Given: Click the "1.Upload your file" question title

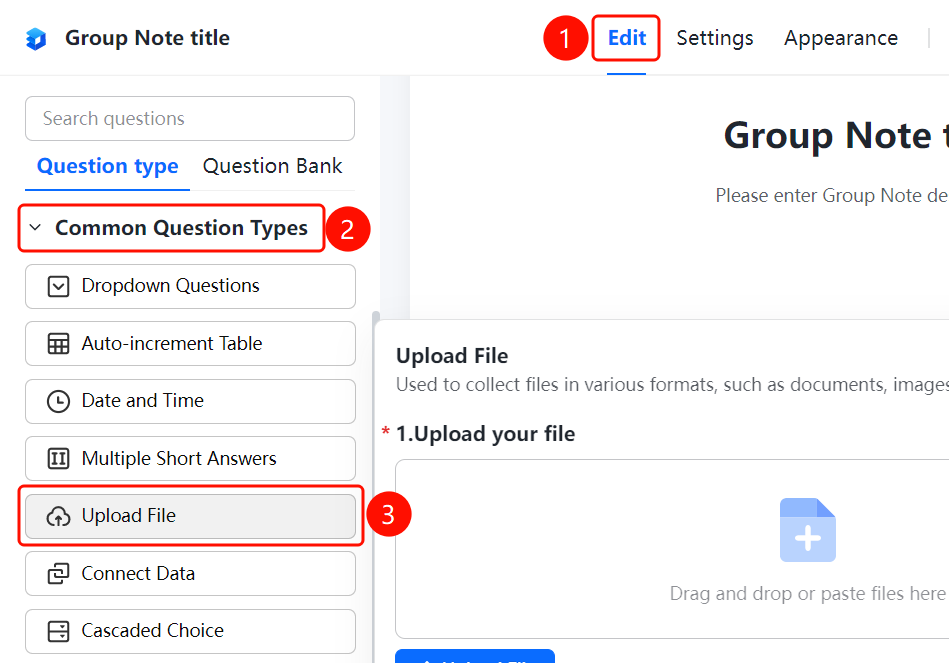Looking at the screenshot, I should [x=485, y=434].
